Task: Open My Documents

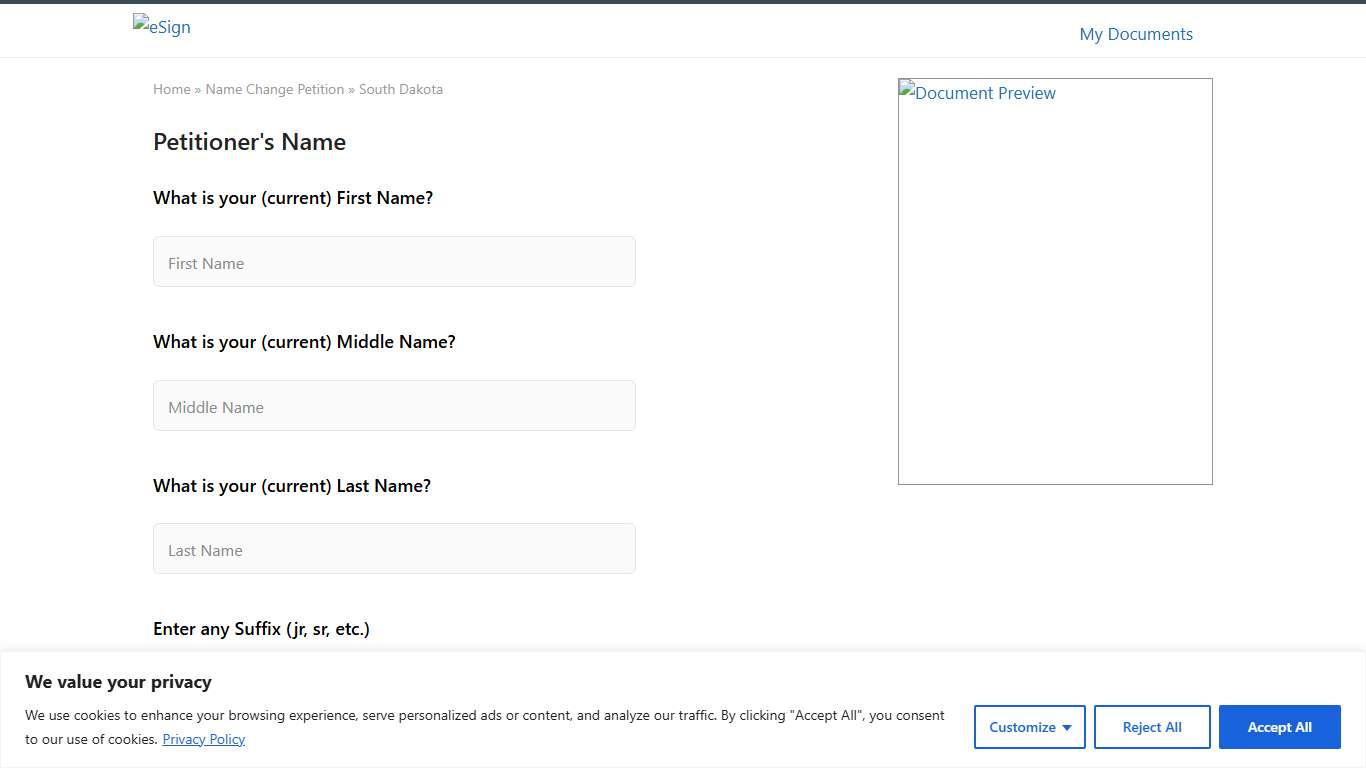Action: 1136,34
